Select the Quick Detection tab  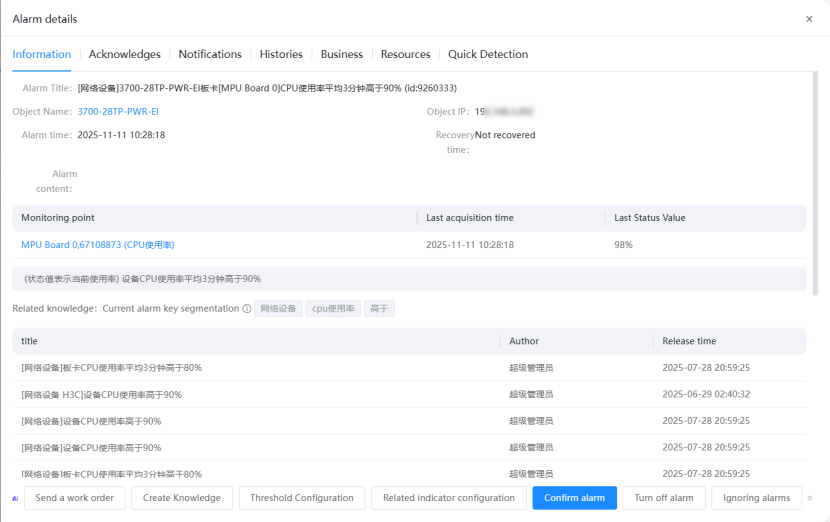[488, 54]
